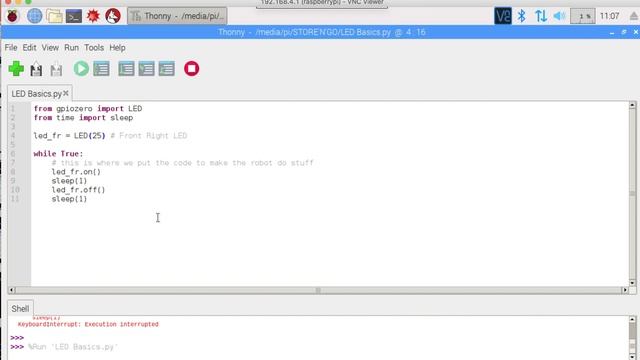Open the View menu
The height and width of the screenshot is (360, 640).
(x=50, y=48)
